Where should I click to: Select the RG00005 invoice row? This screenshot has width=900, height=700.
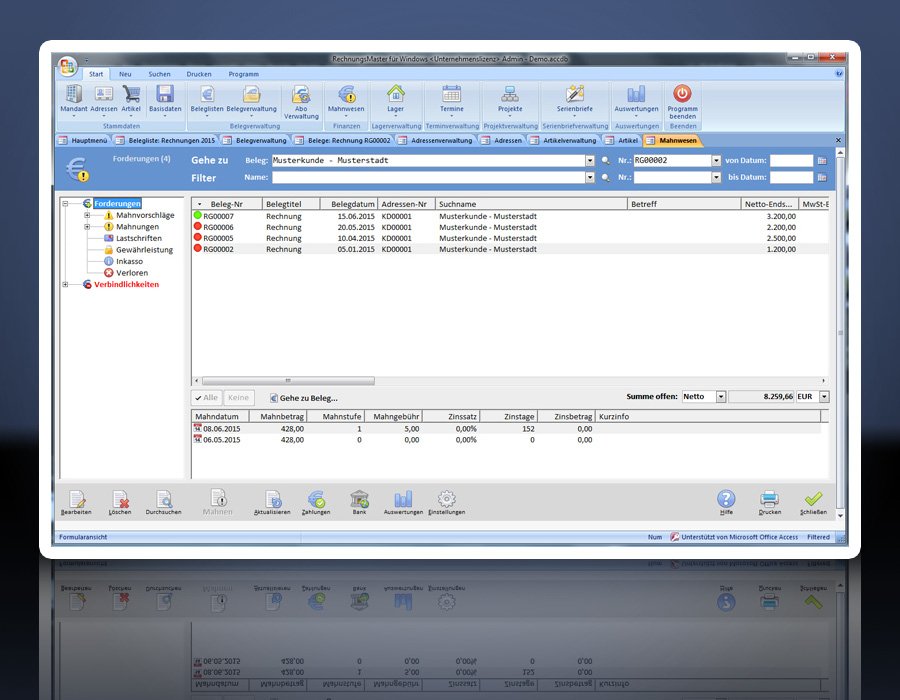point(510,238)
